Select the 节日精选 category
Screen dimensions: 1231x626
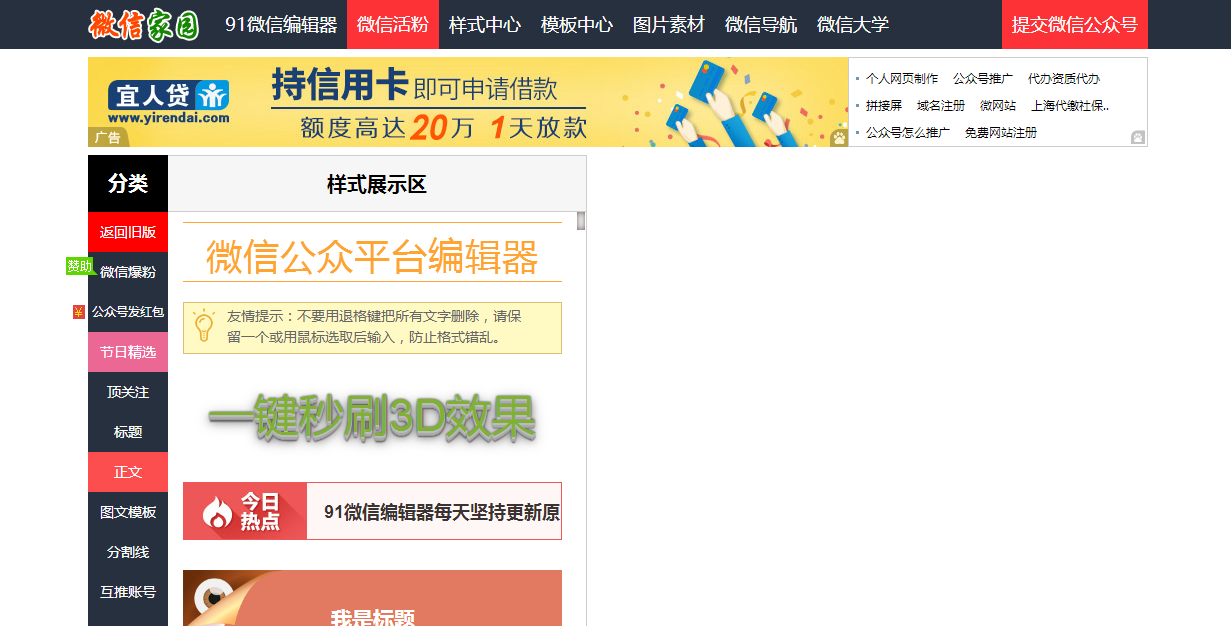(x=128, y=352)
